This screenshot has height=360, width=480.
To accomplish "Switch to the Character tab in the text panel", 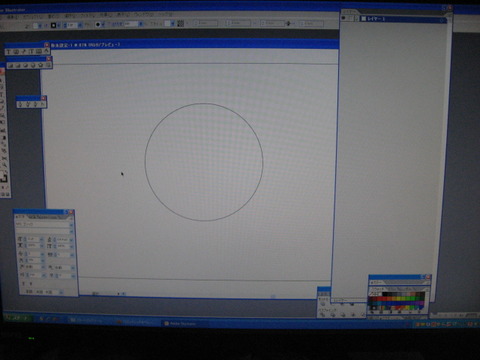I will (20, 217).
